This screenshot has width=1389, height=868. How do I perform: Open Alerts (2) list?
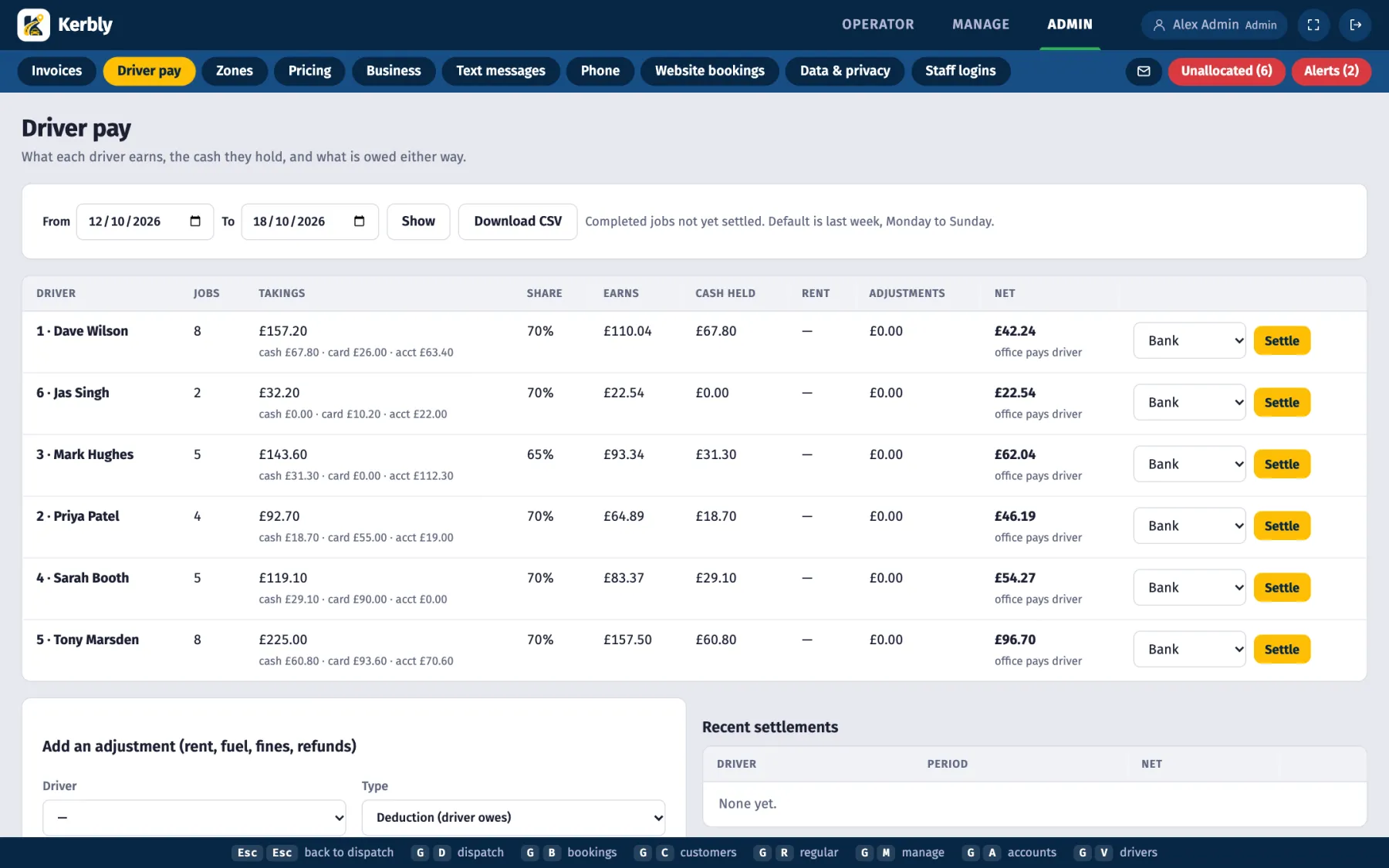point(1331,71)
